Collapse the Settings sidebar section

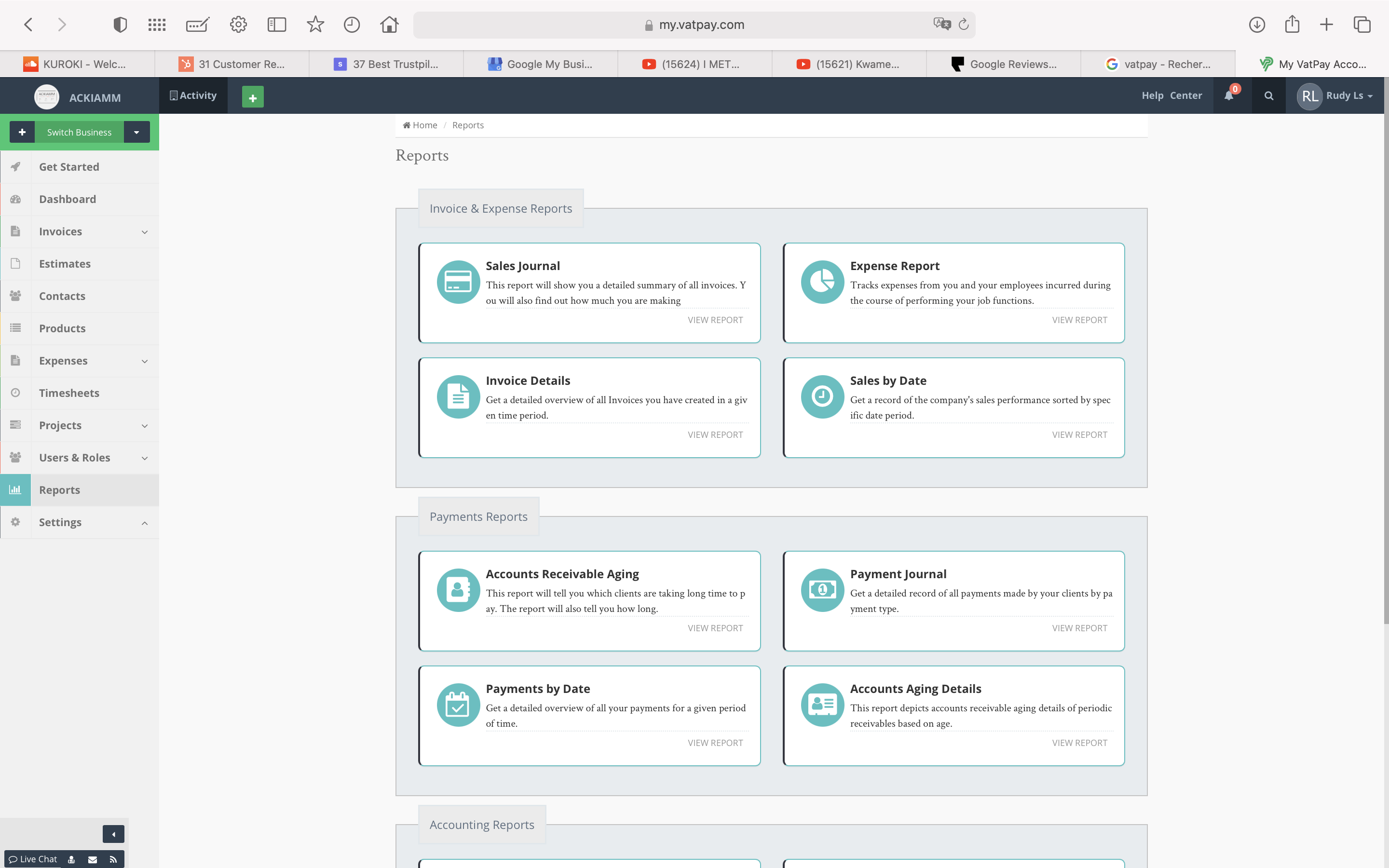(x=144, y=522)
